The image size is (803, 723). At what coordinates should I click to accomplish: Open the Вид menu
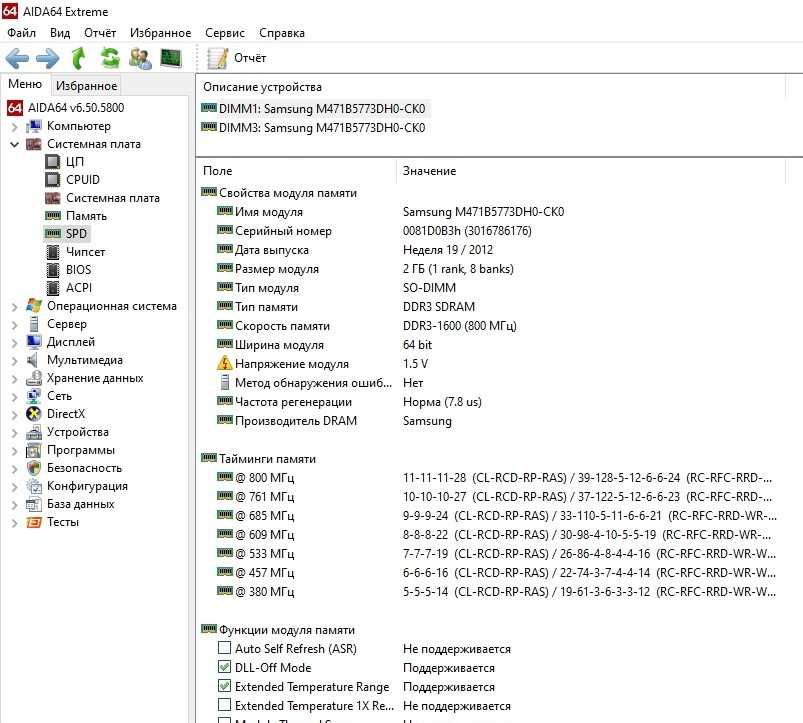60,33
